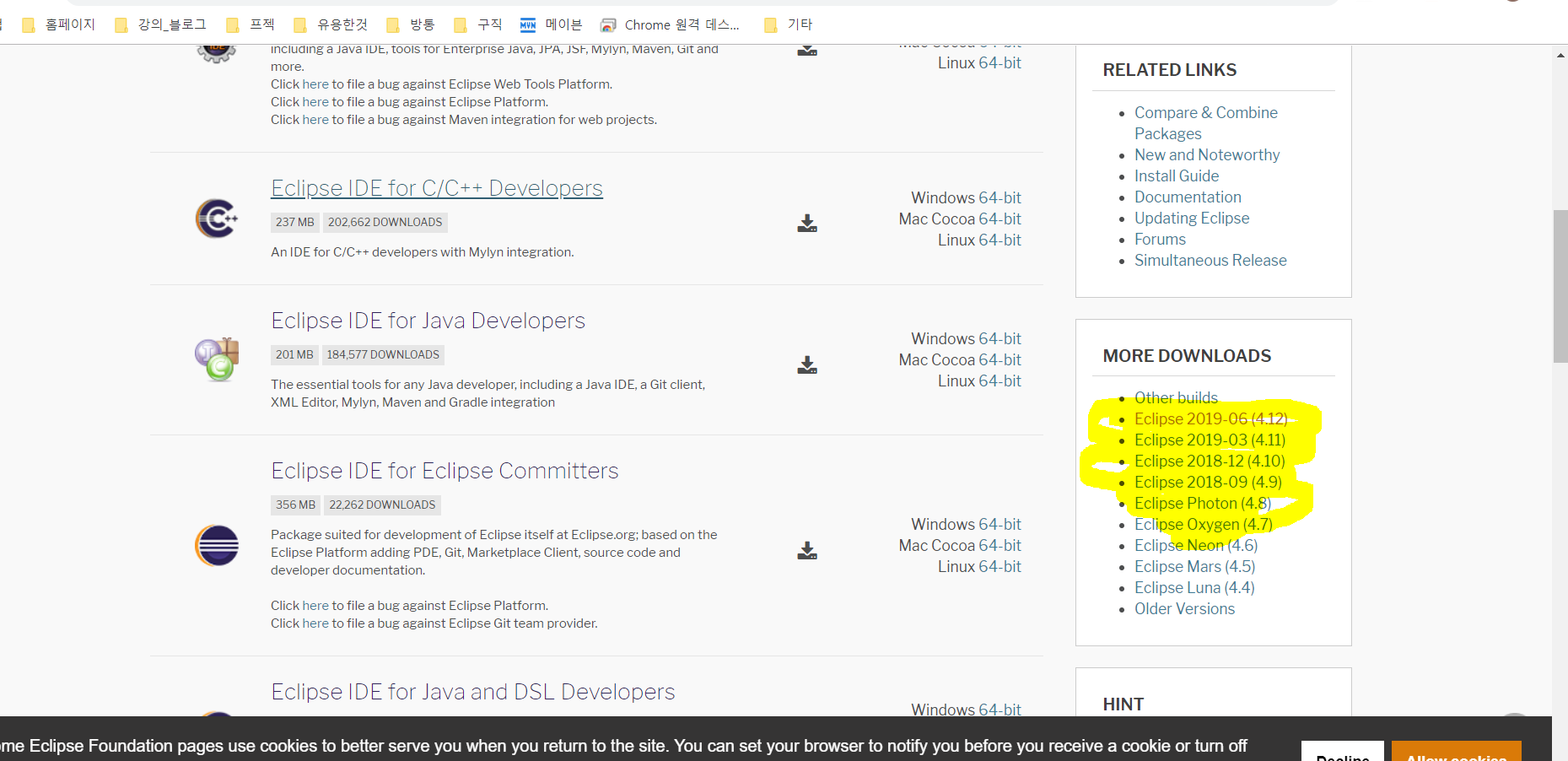1568x761 pixels.
Task: Open Eclipse 2019-03 (4.11) download link
Action: 1210,440
